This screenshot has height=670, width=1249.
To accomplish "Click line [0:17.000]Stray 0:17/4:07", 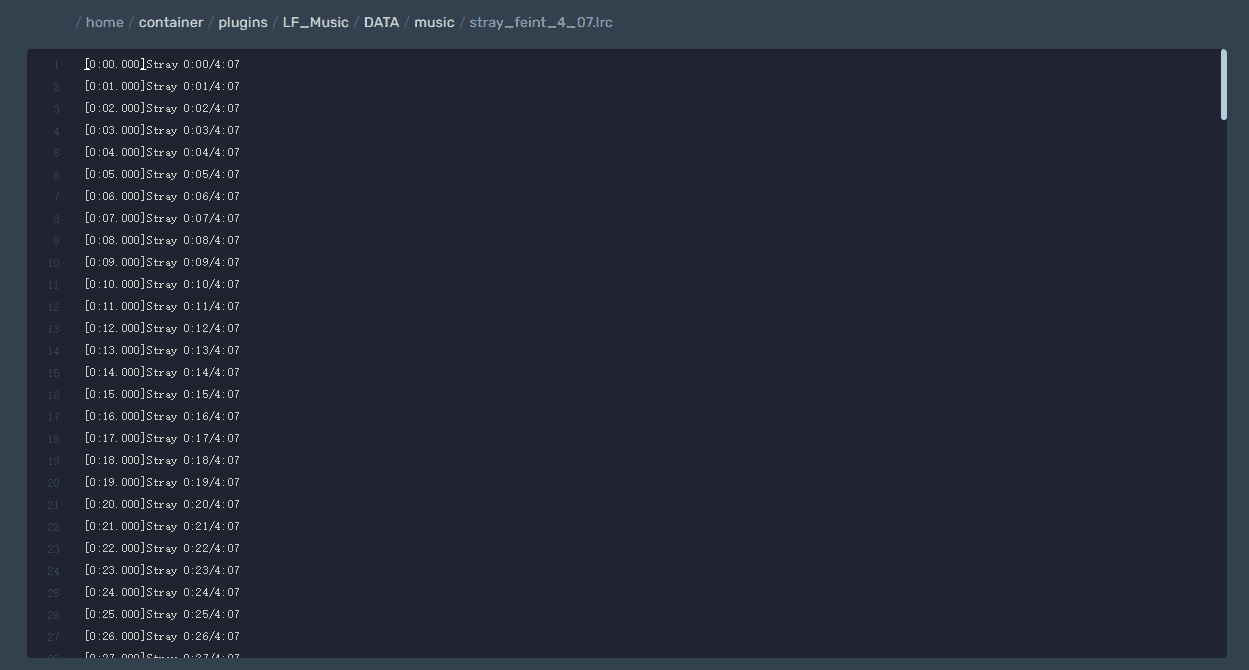I will click(162, 438).
